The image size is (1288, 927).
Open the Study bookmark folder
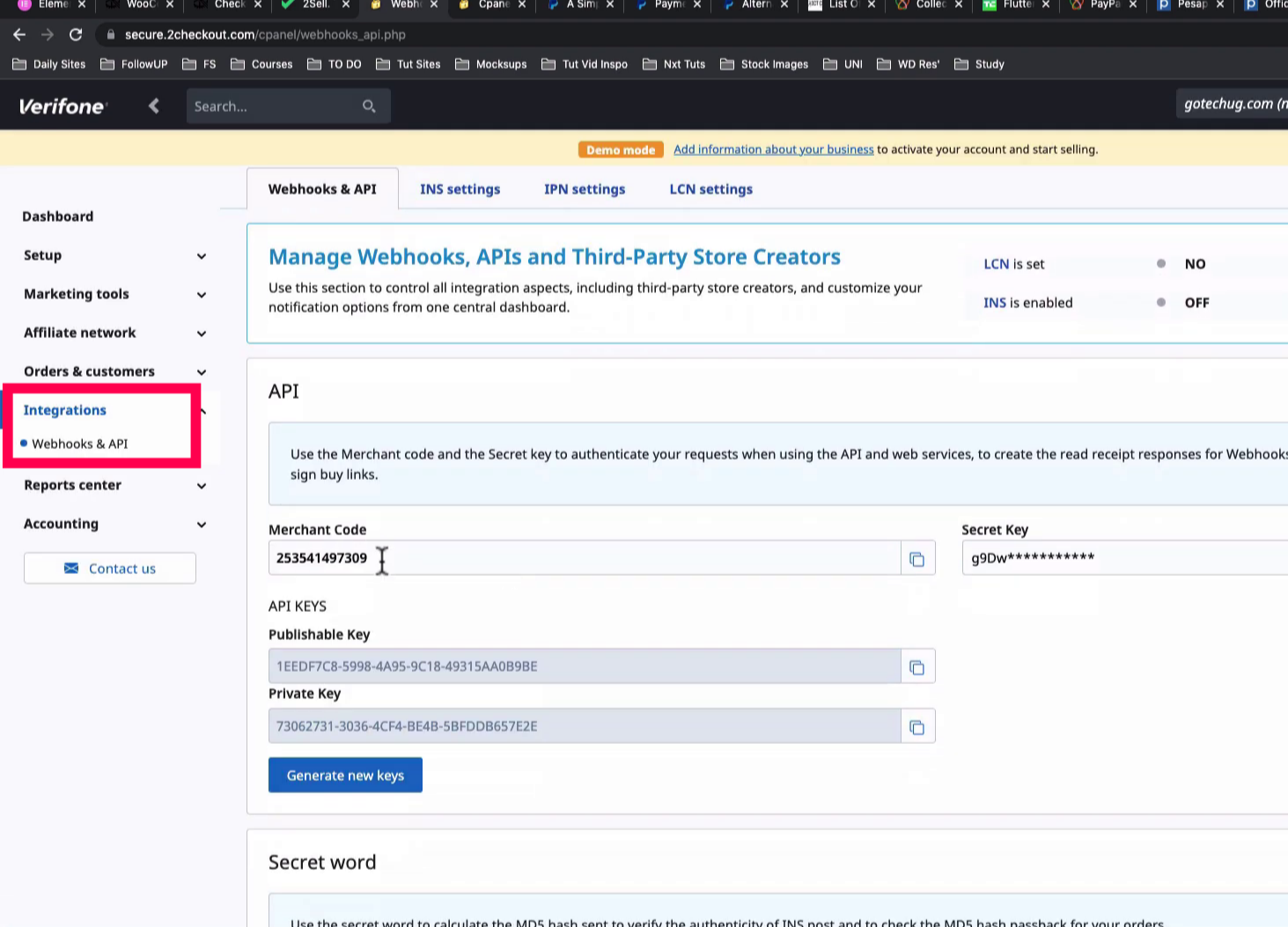(x=980, y=64)
